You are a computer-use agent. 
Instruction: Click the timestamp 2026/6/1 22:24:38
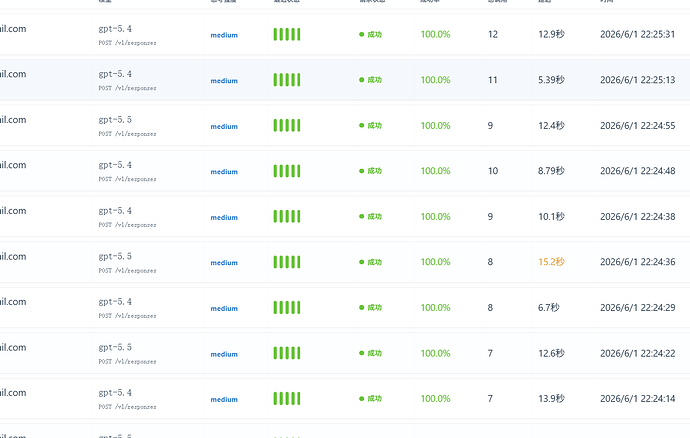tap(637, 217)
